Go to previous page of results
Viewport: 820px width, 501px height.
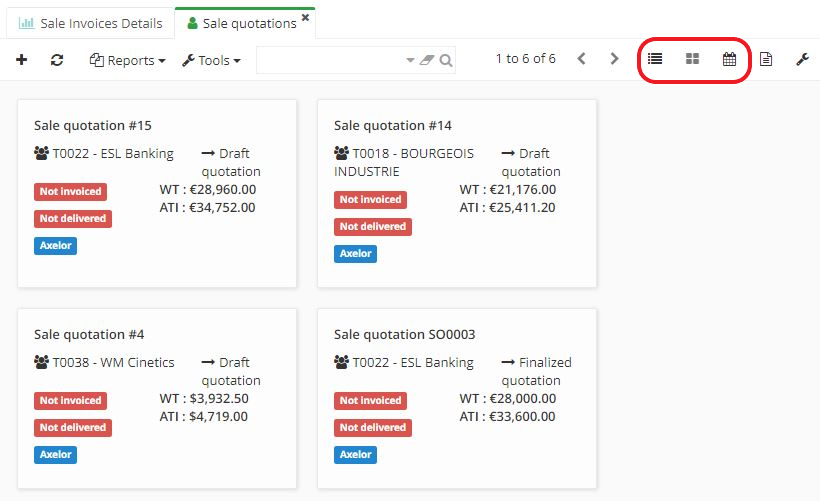(581, 59)
